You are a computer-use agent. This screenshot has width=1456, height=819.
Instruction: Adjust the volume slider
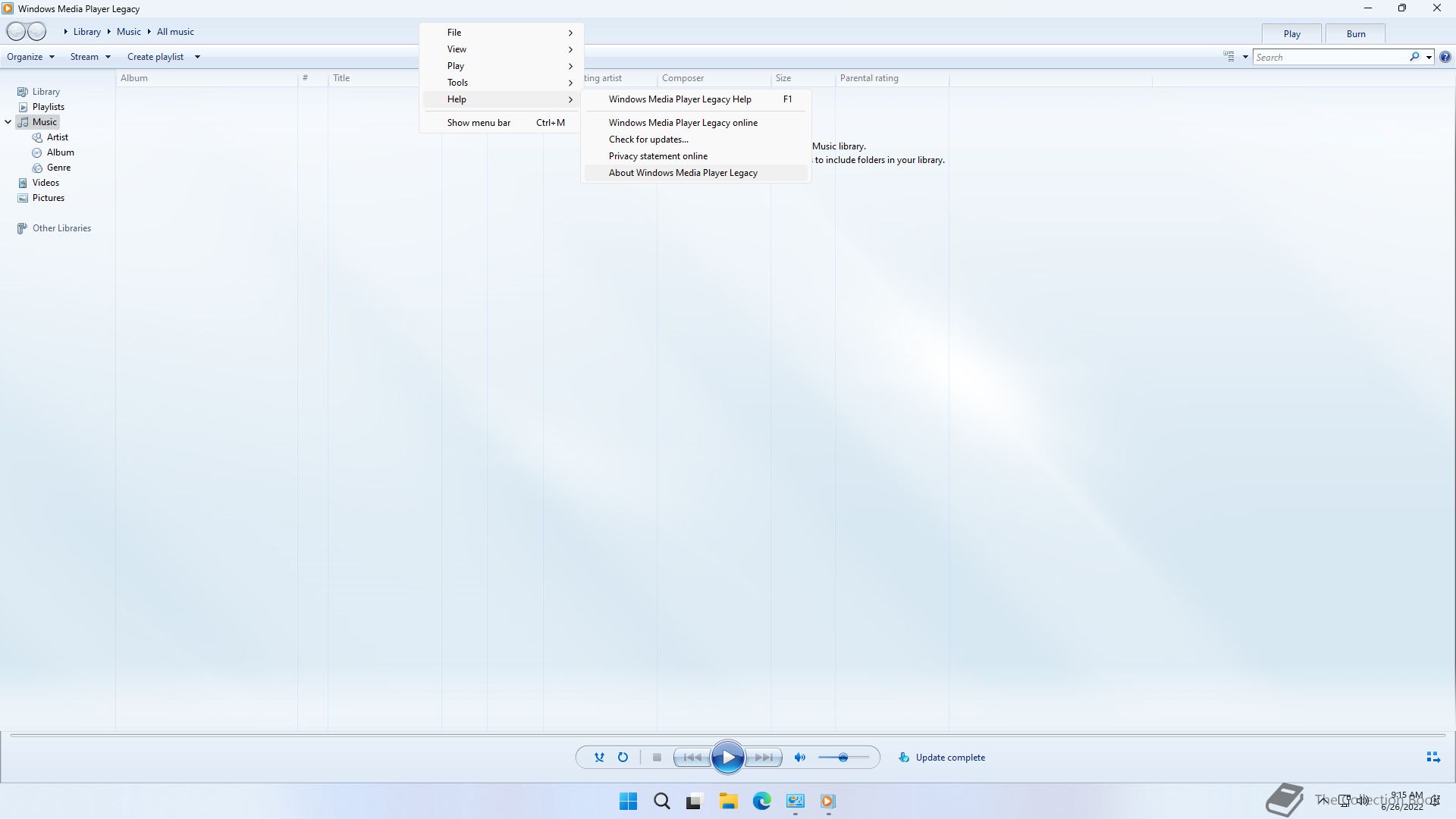pyautogui.click(x=843, y=758)
